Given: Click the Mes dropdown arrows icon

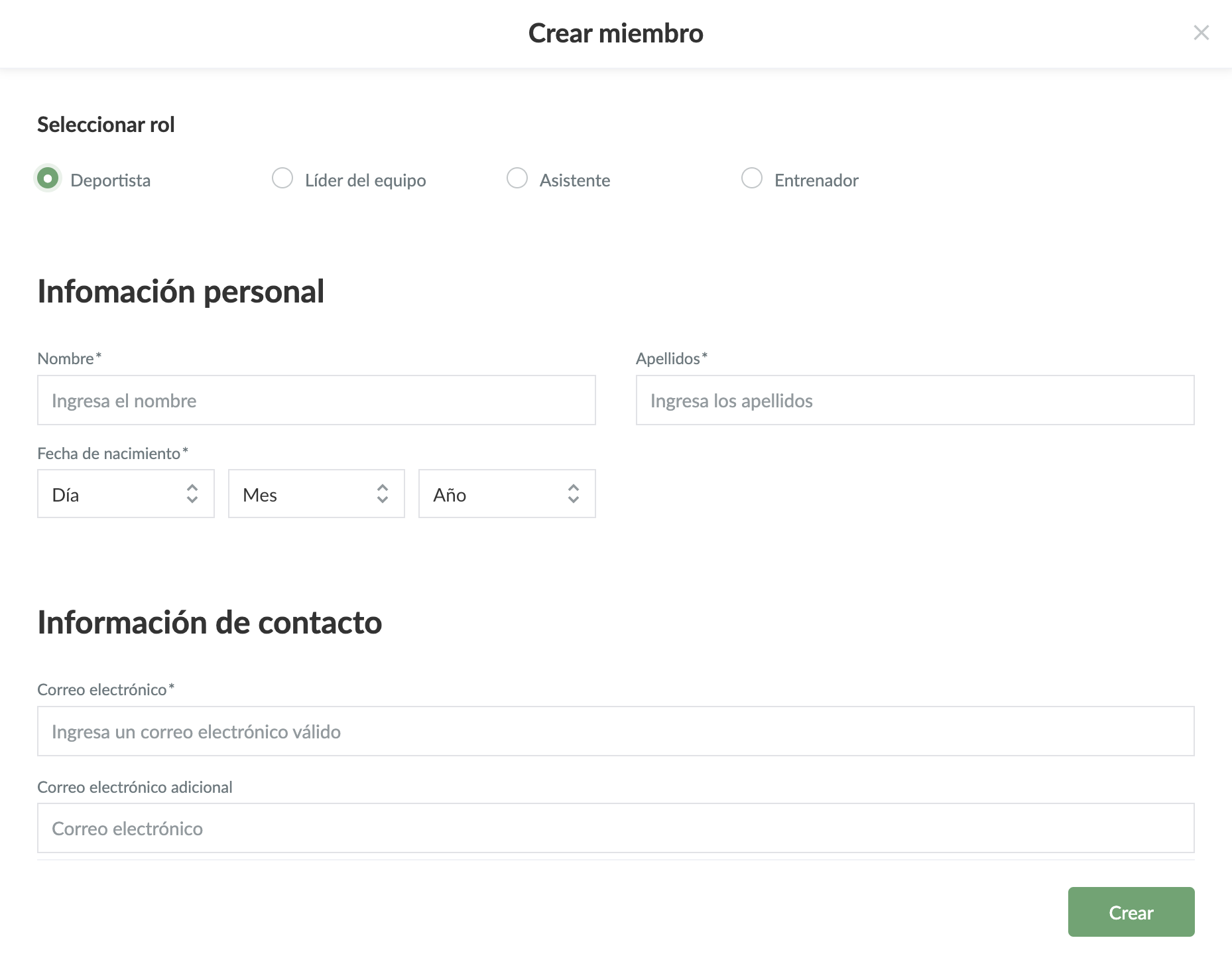Looking at the screenshot, I should (x=383, y=494).
